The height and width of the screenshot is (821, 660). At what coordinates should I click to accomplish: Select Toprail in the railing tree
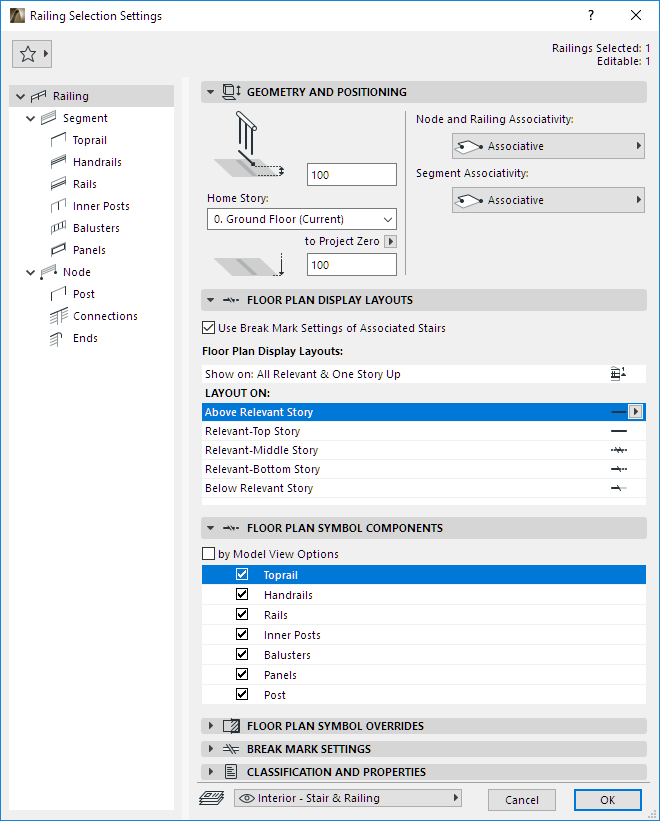pos(89,140)
